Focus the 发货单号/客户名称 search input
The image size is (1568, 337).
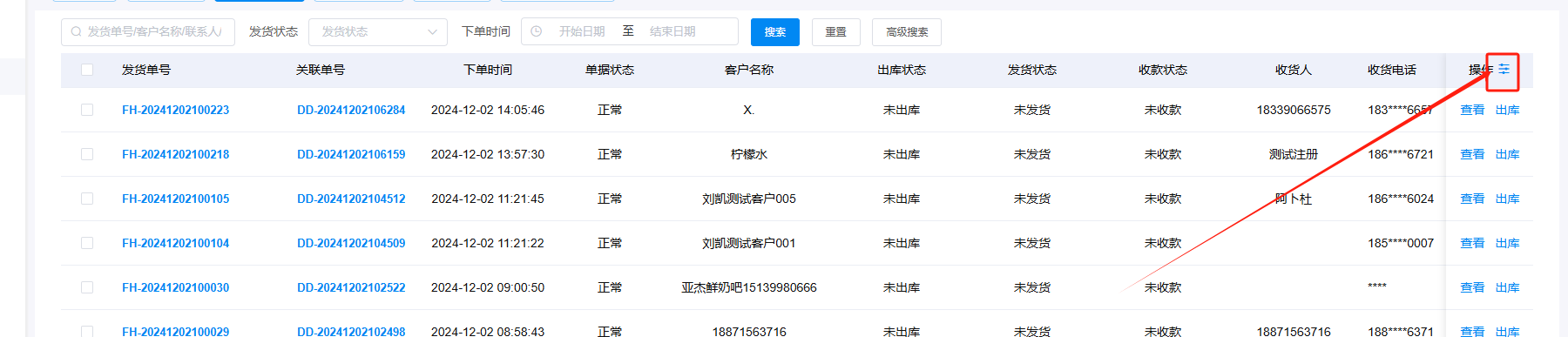pyautogui.click(x=148, y=31)
